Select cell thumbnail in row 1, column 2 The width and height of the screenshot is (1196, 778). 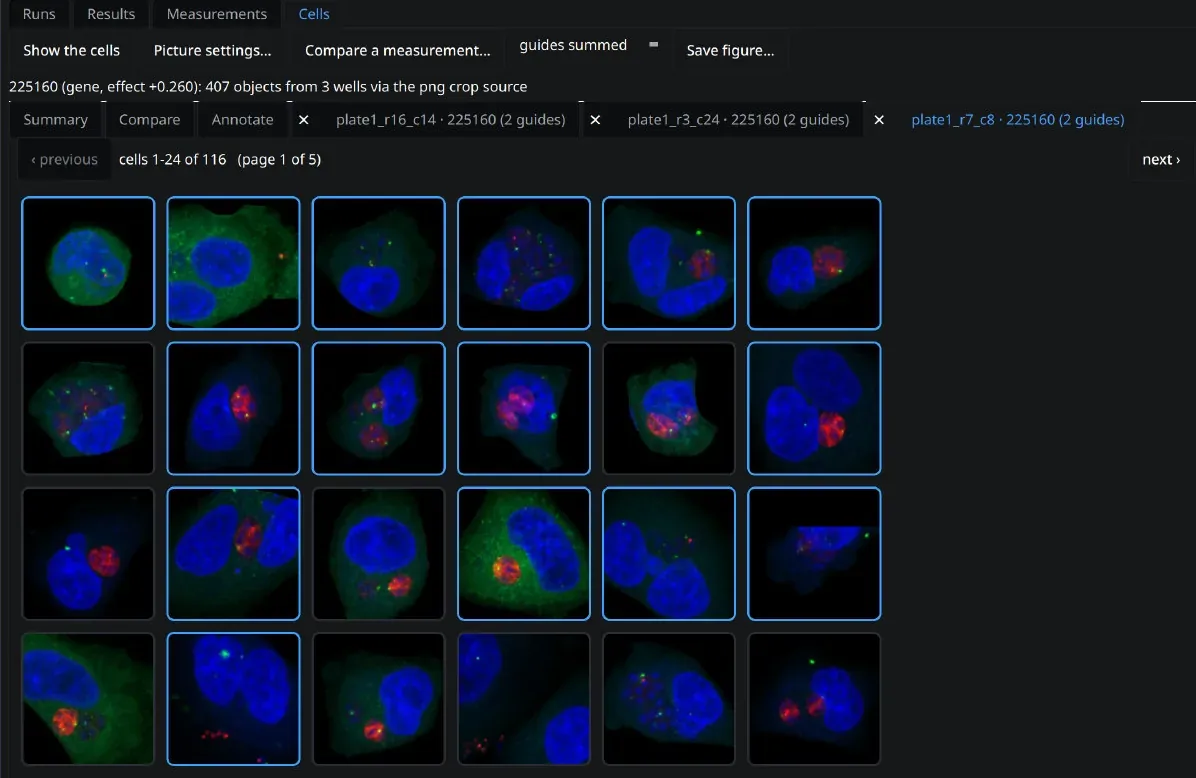coord(233,263)
